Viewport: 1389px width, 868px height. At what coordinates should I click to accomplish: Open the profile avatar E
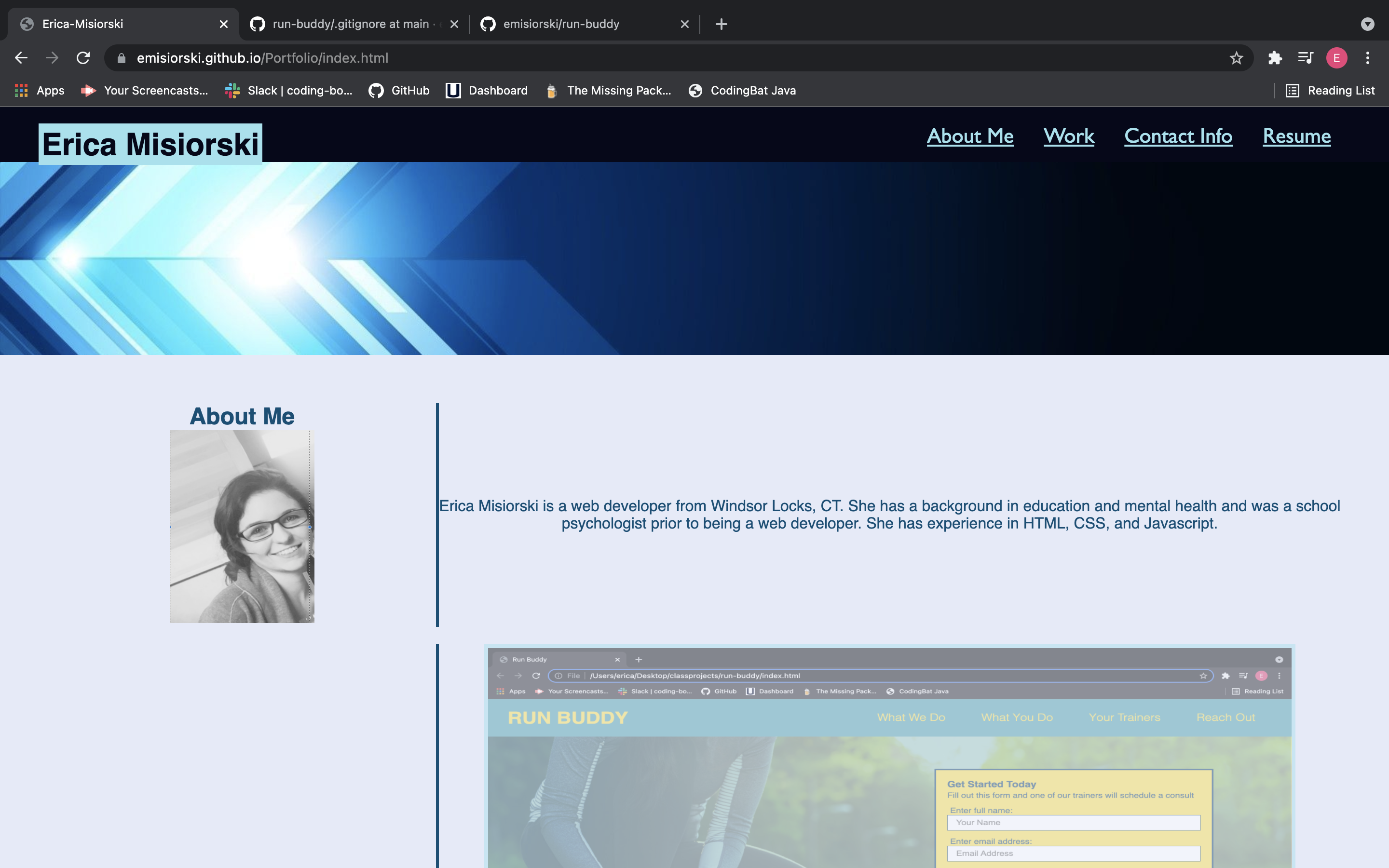pos(1337,58)
